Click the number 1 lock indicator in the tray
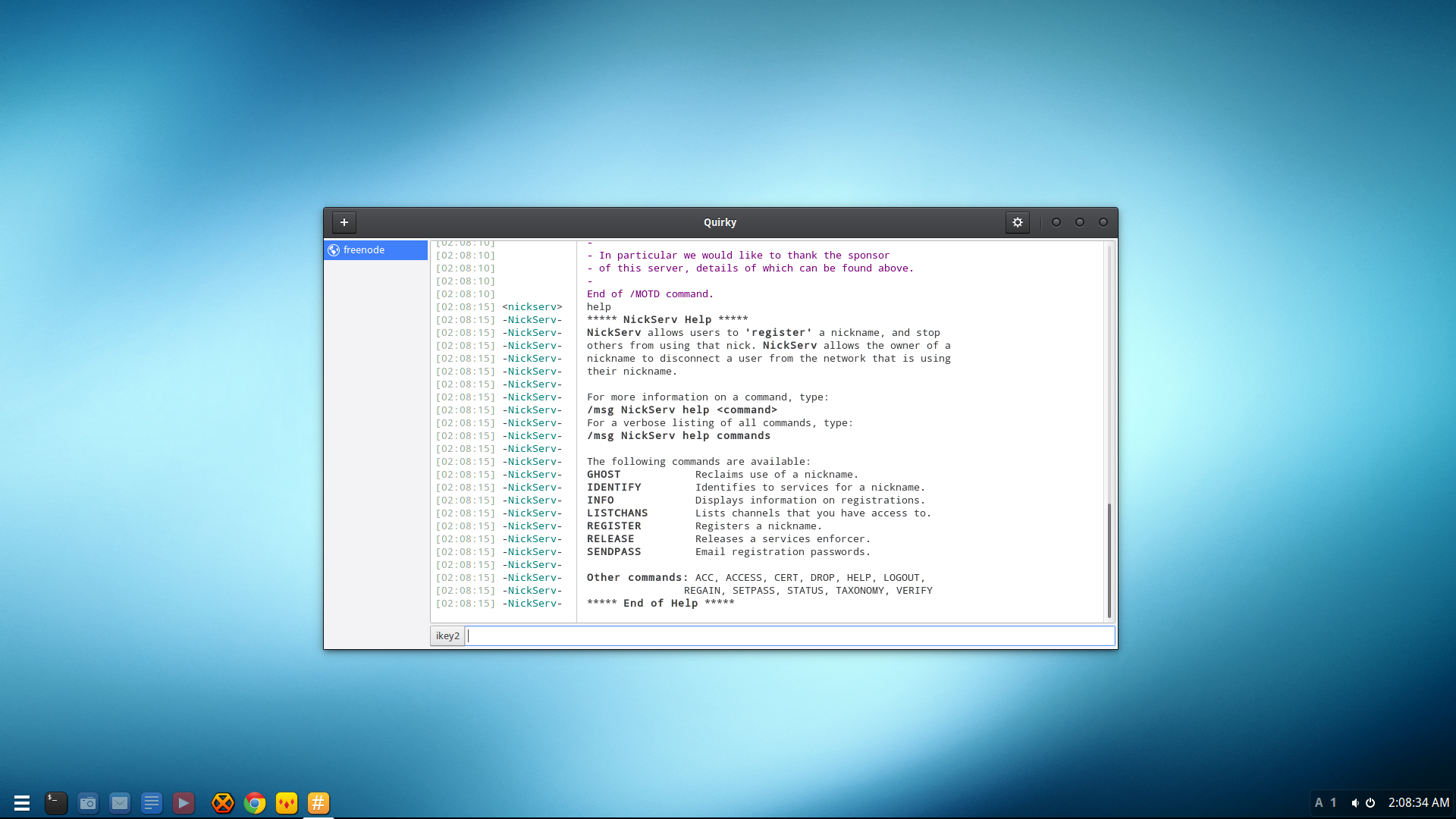 tap(1334, 803)
